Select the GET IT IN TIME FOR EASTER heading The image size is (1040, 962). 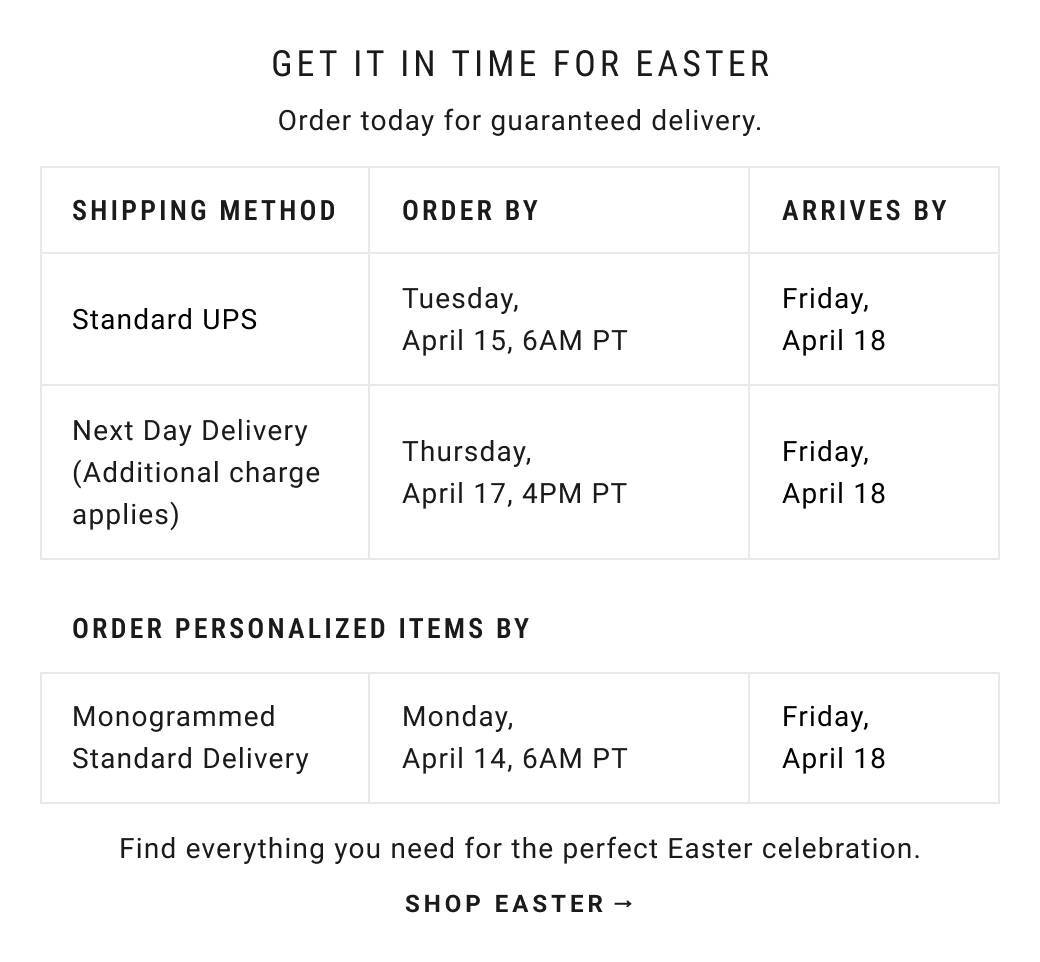521,64
